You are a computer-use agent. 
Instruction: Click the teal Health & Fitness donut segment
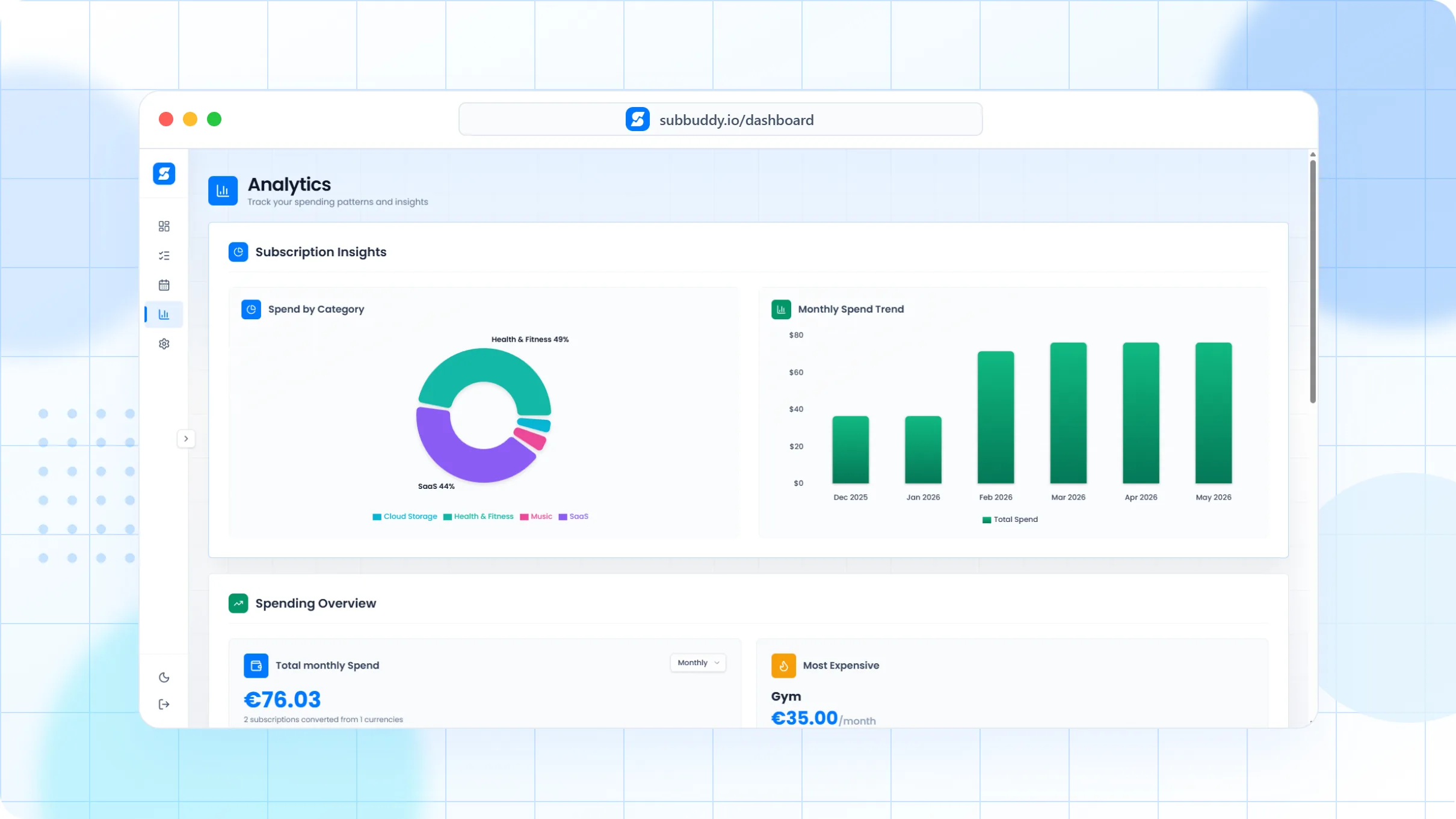[x=484, y=364]
